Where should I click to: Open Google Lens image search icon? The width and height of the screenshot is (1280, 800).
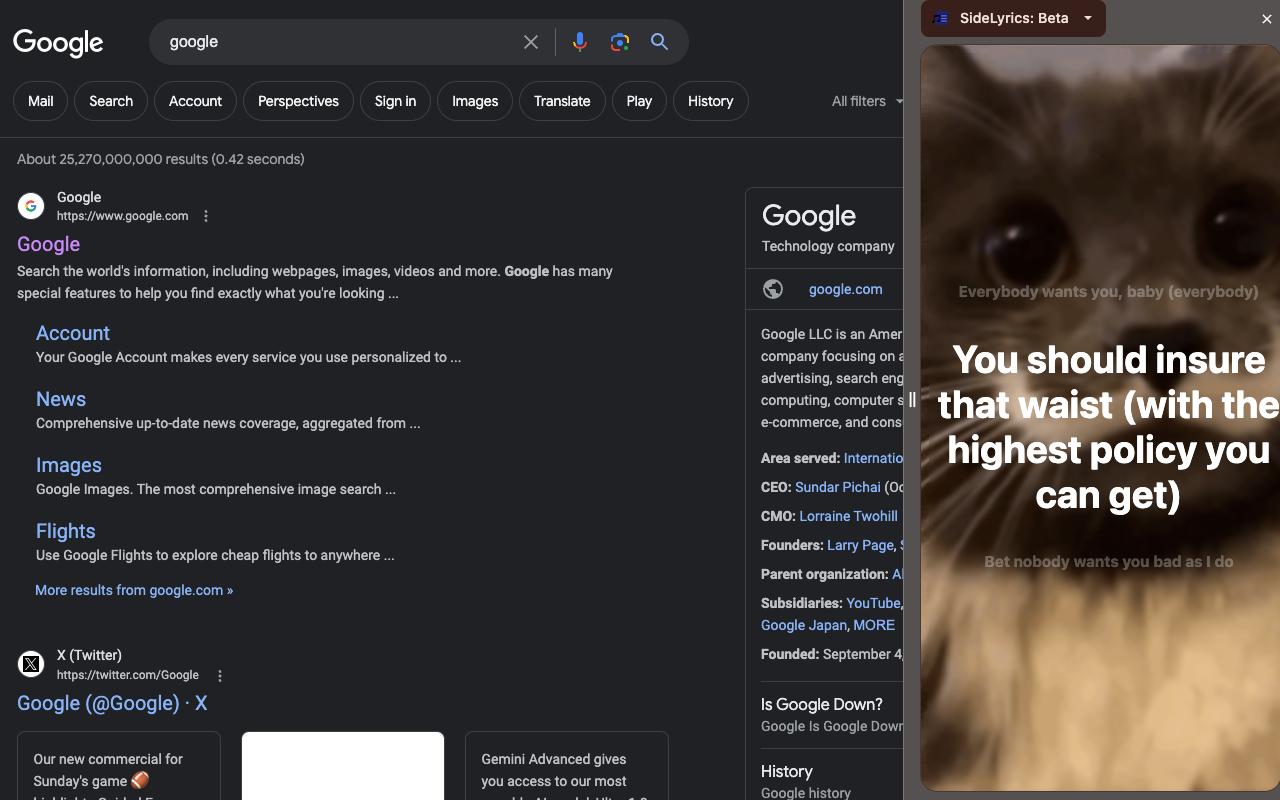(620, 42)
